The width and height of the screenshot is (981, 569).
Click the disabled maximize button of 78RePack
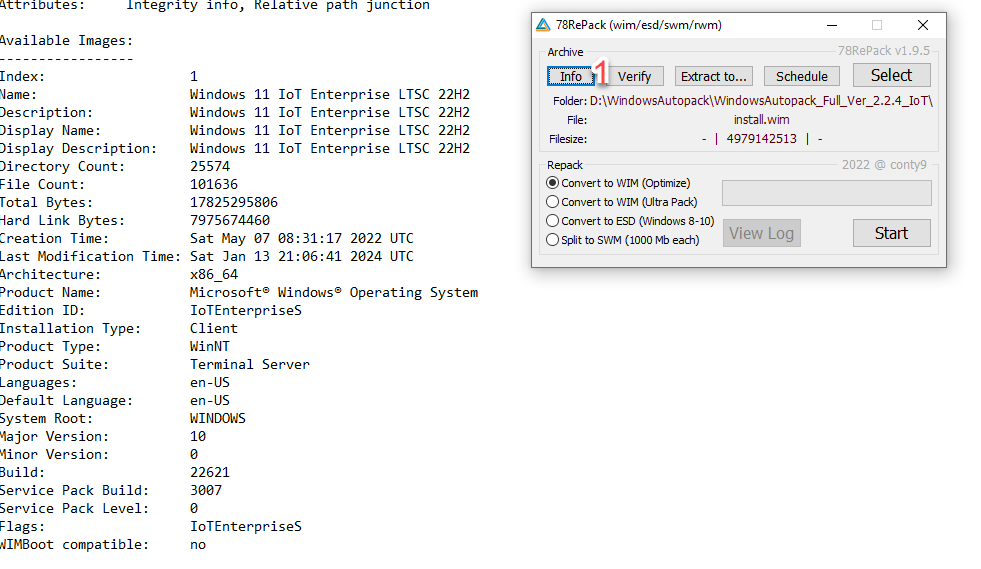coord(877,25)
